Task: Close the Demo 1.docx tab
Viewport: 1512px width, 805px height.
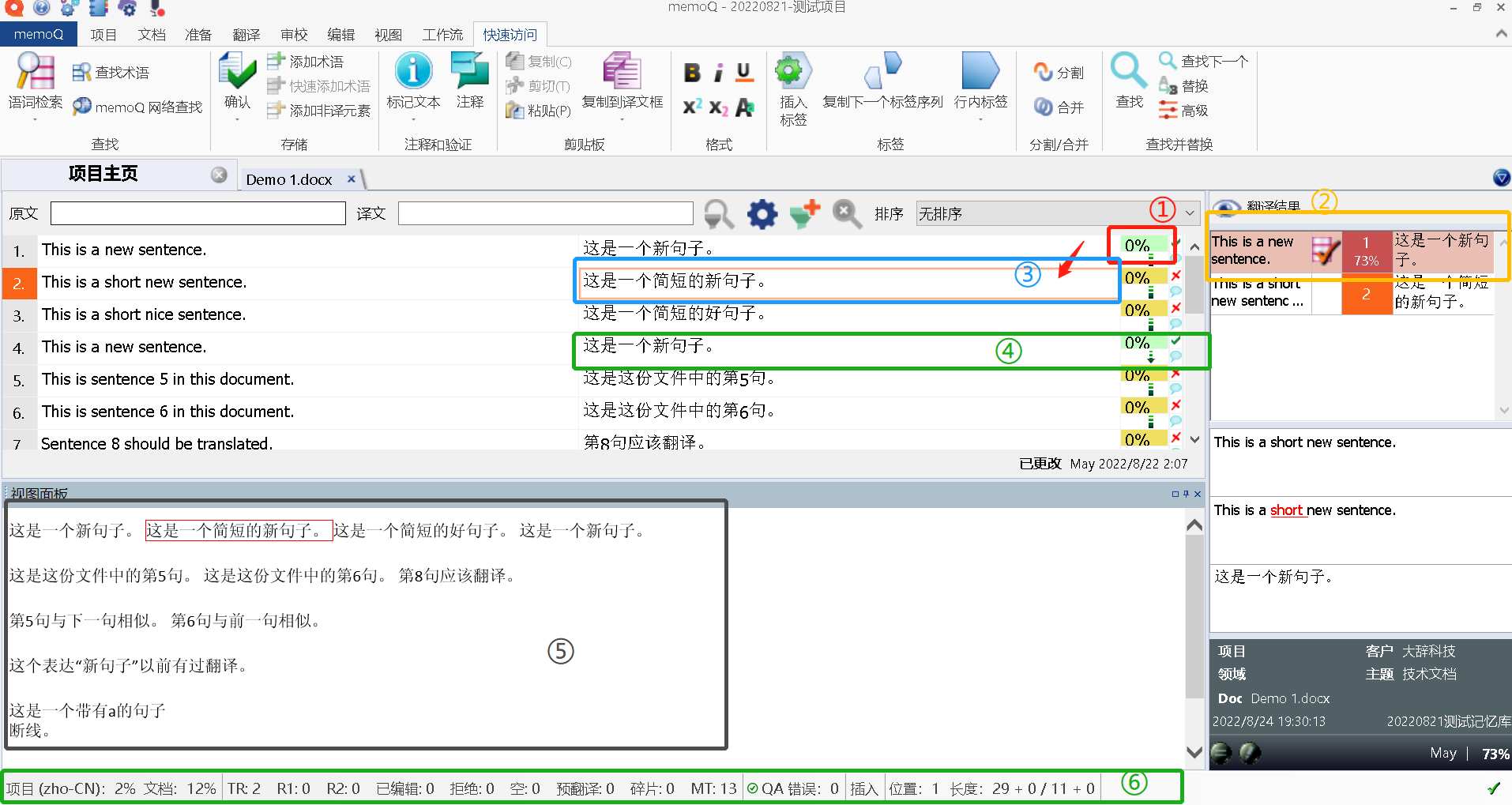Action: [352, 179]
